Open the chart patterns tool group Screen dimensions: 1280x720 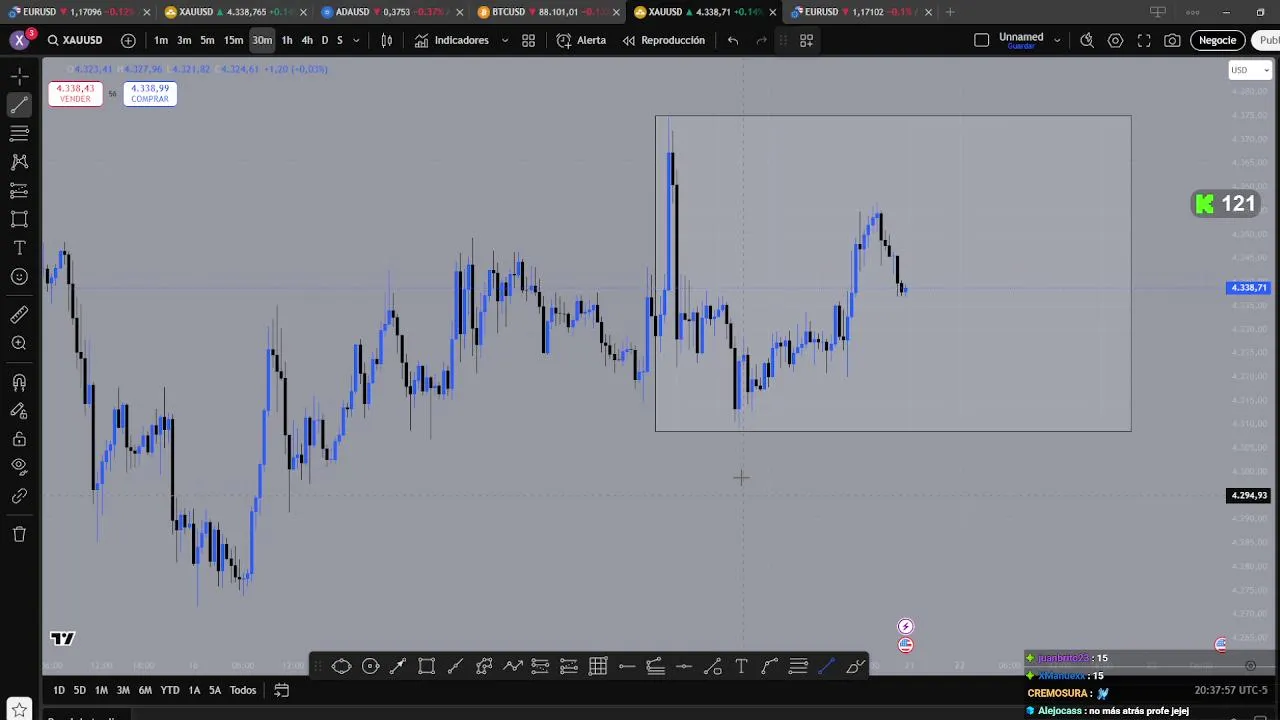point(19,161)
